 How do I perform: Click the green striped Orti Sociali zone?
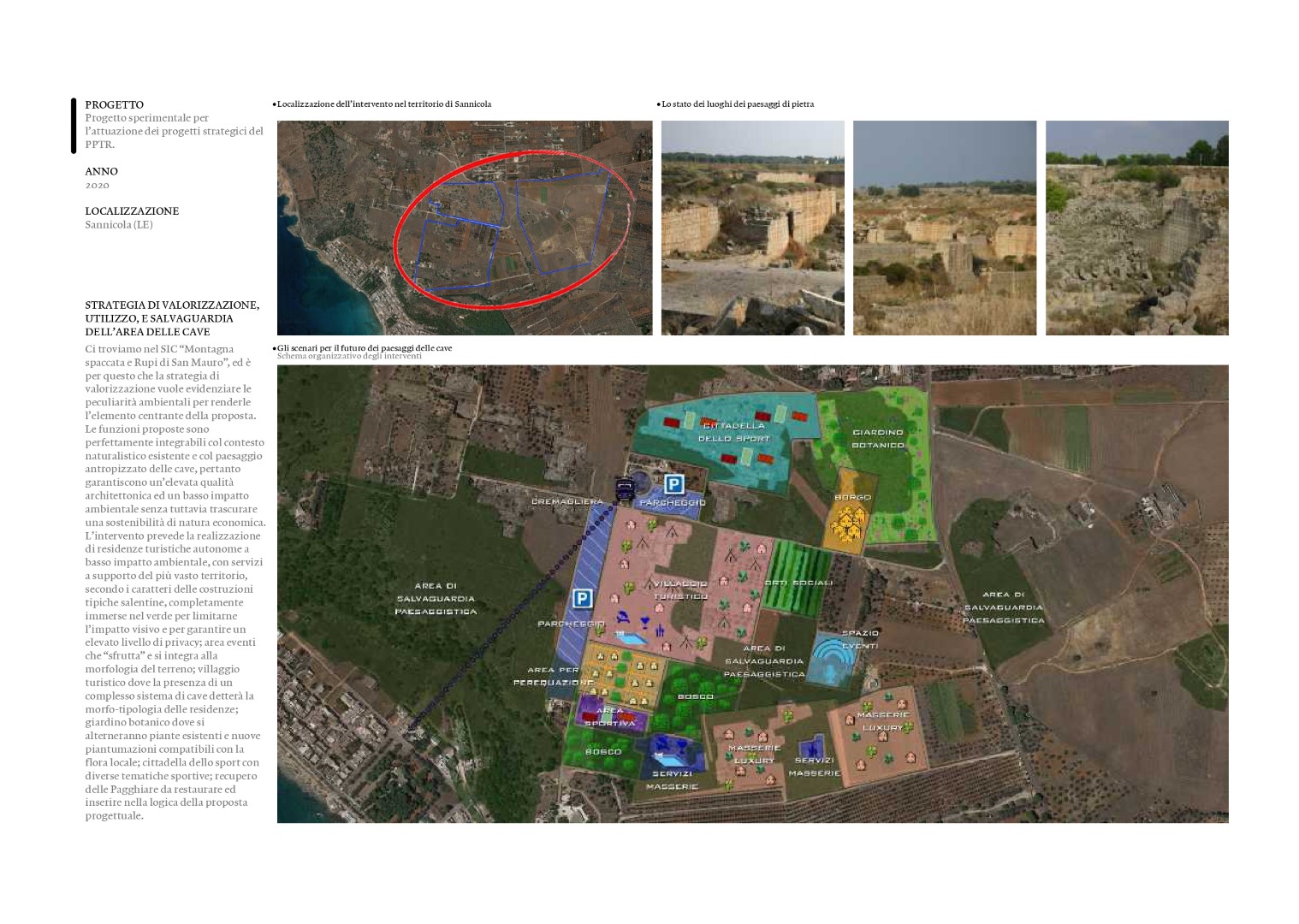(x=797, y=577)
